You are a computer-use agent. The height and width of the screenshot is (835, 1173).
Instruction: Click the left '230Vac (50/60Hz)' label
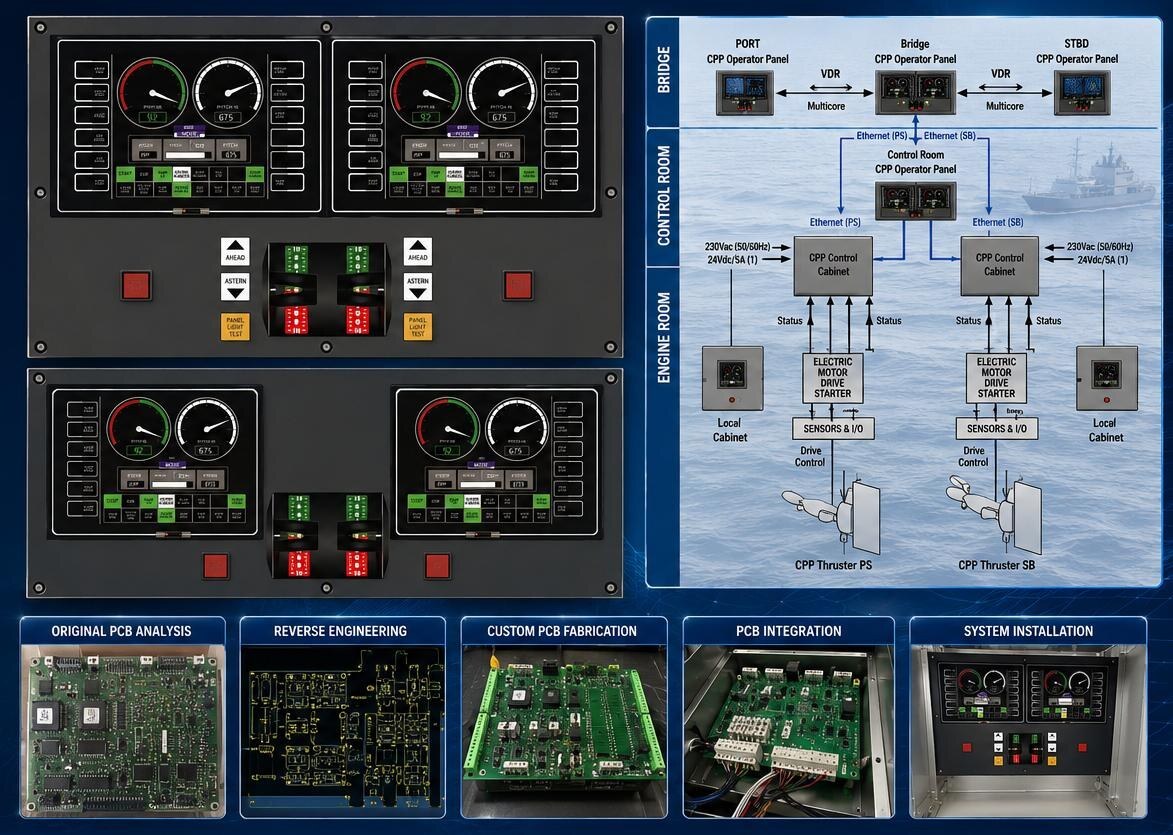tap(738, 246)
